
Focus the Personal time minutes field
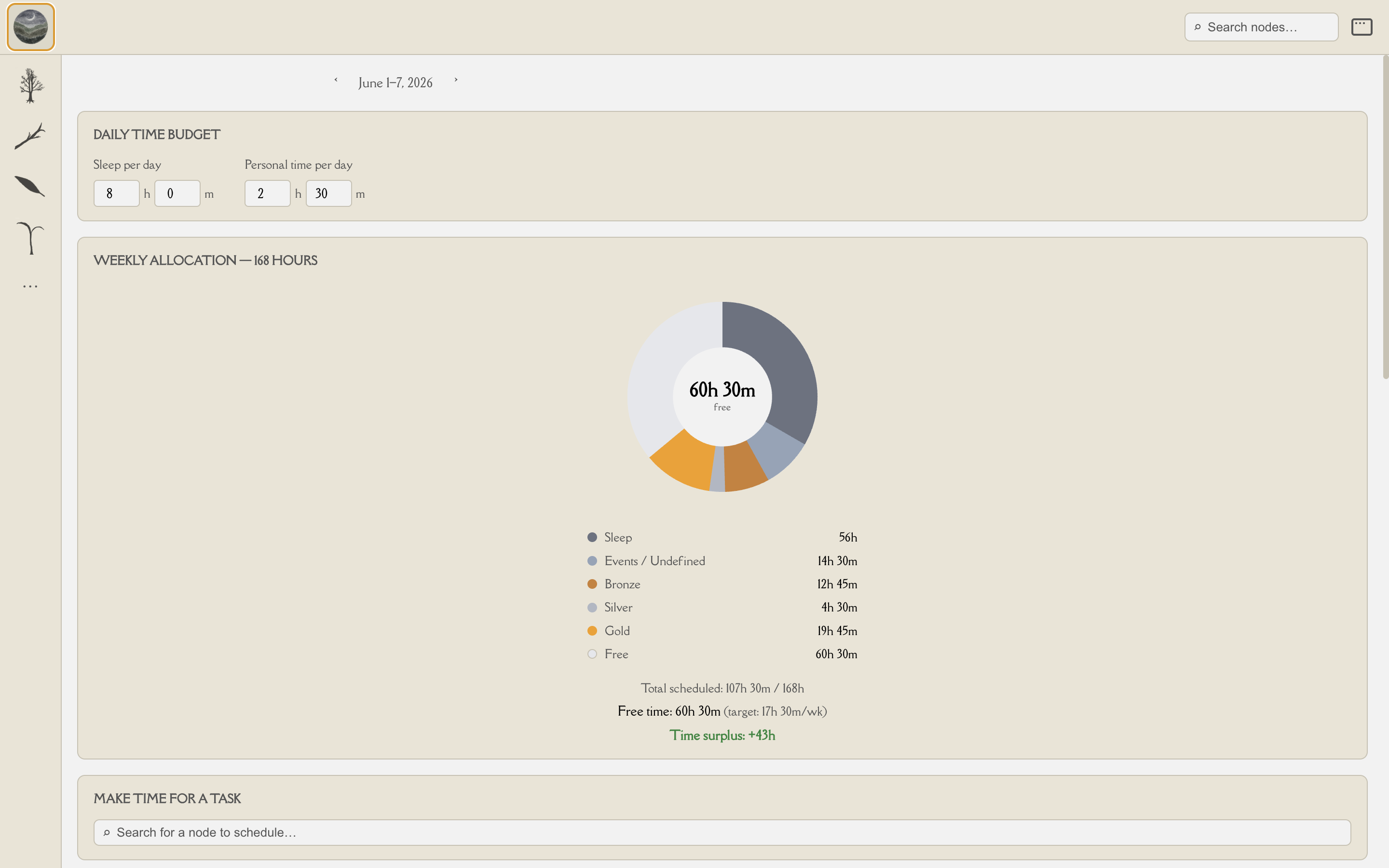pyautogui.click(x=329, y=193)
